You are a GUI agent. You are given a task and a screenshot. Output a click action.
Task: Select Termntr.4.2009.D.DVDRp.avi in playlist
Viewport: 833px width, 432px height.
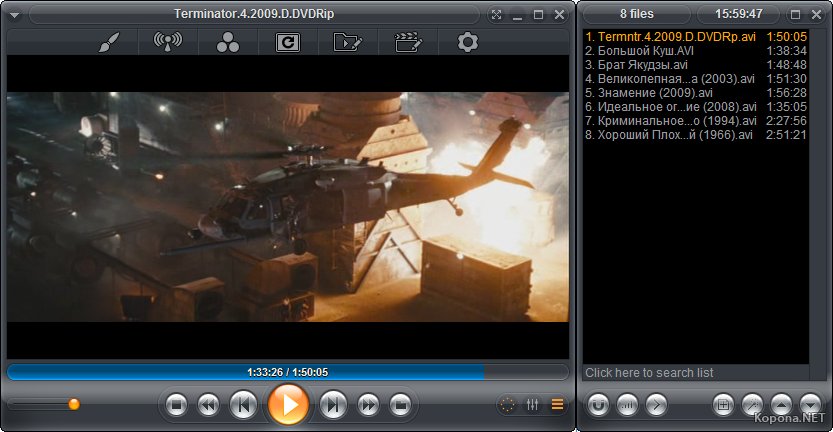(696, 37)
